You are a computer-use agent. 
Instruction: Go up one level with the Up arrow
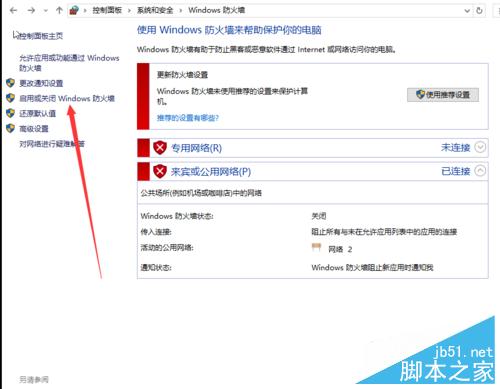click(x=59, y=10)
